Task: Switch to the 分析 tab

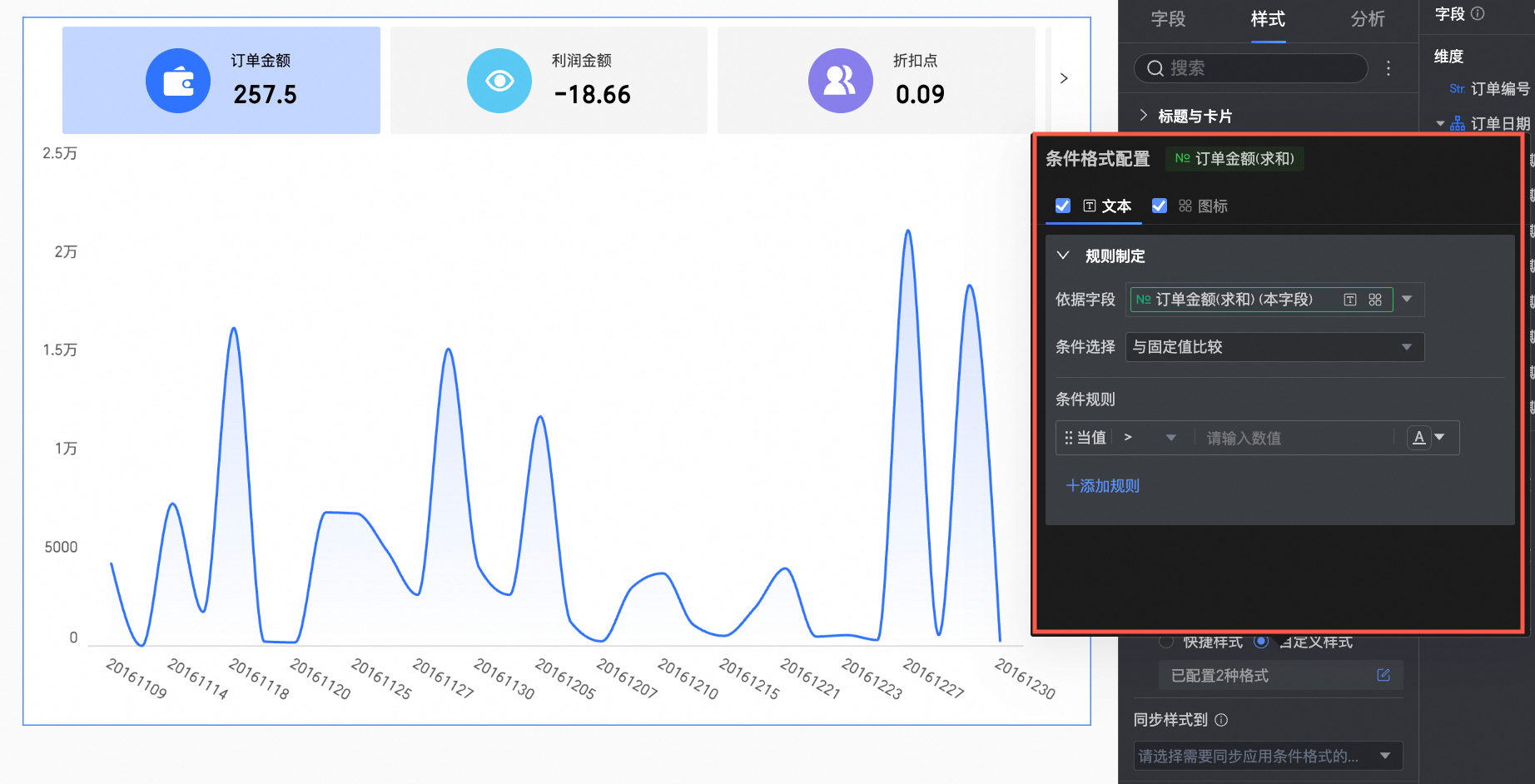Action: coord(1367,19)
